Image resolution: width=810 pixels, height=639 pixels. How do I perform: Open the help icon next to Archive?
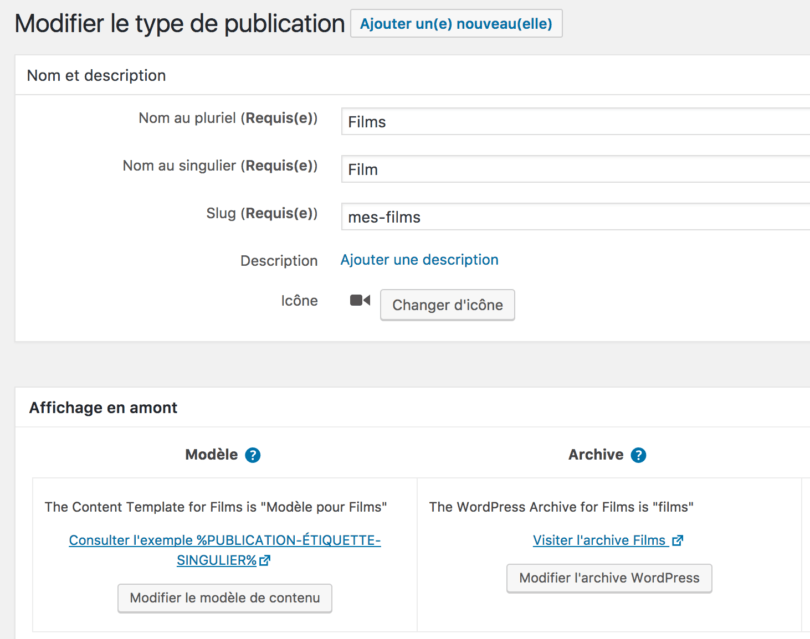coord(638,455)
